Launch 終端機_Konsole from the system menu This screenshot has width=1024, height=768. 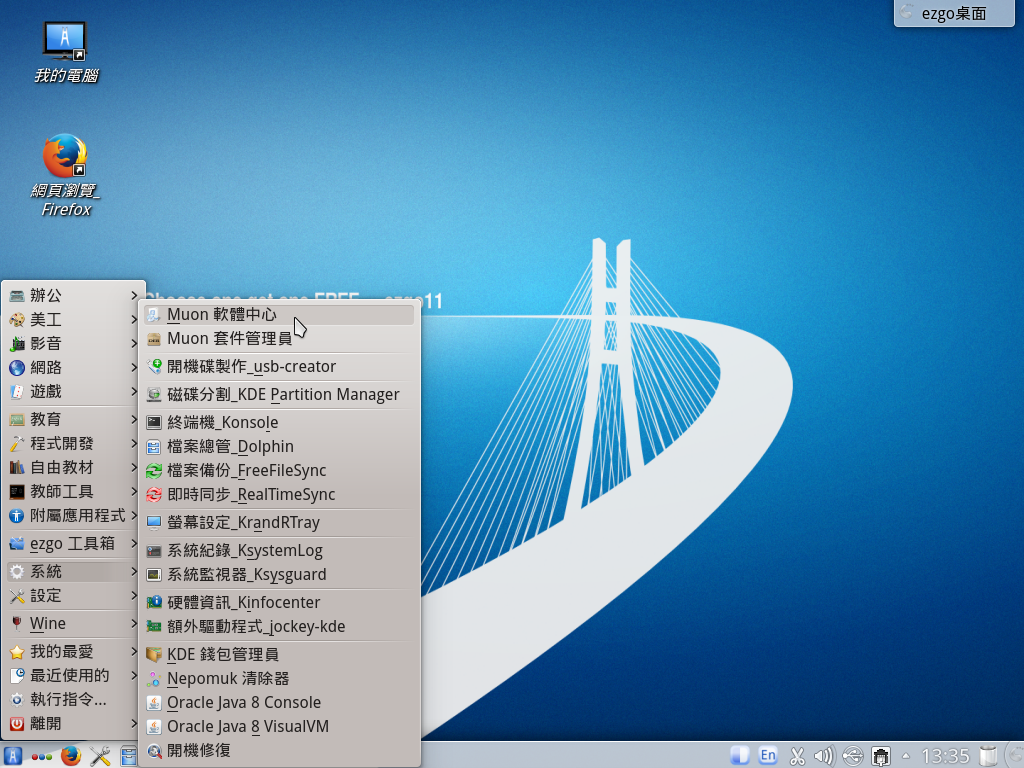(x=222, y=422)
